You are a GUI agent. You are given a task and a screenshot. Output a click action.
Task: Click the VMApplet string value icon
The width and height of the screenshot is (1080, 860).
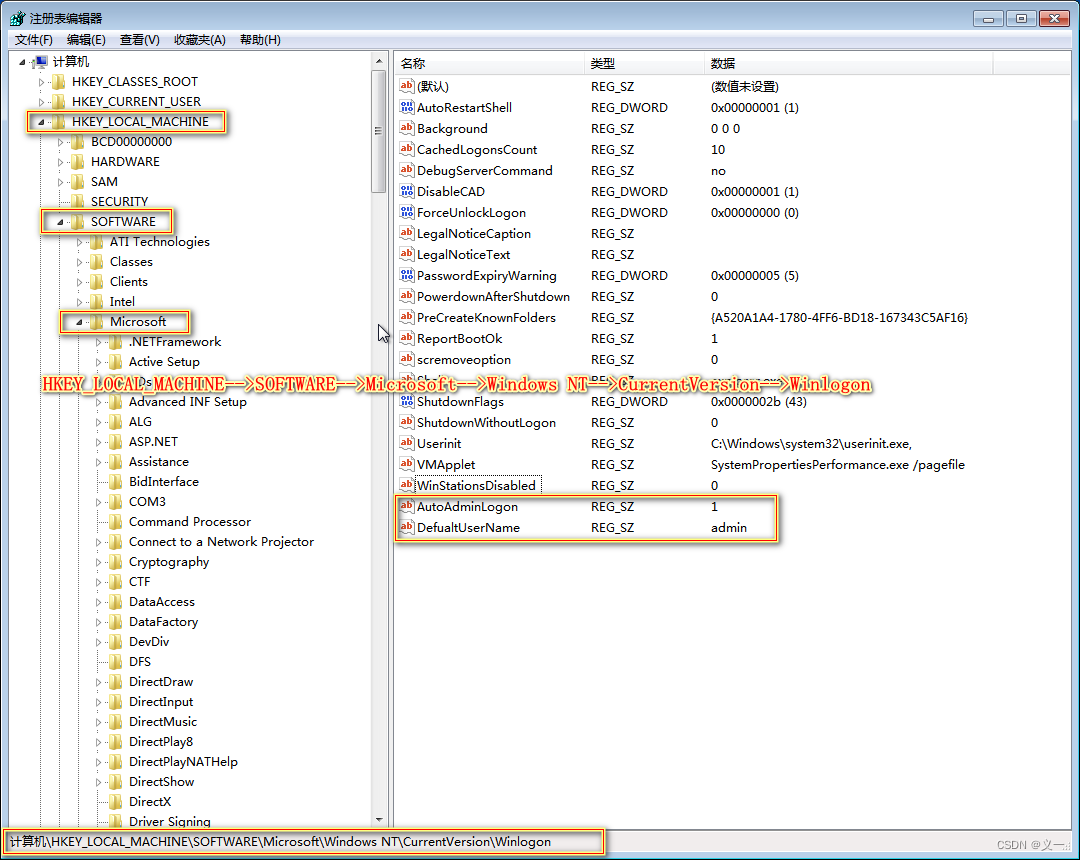[406, 464]
